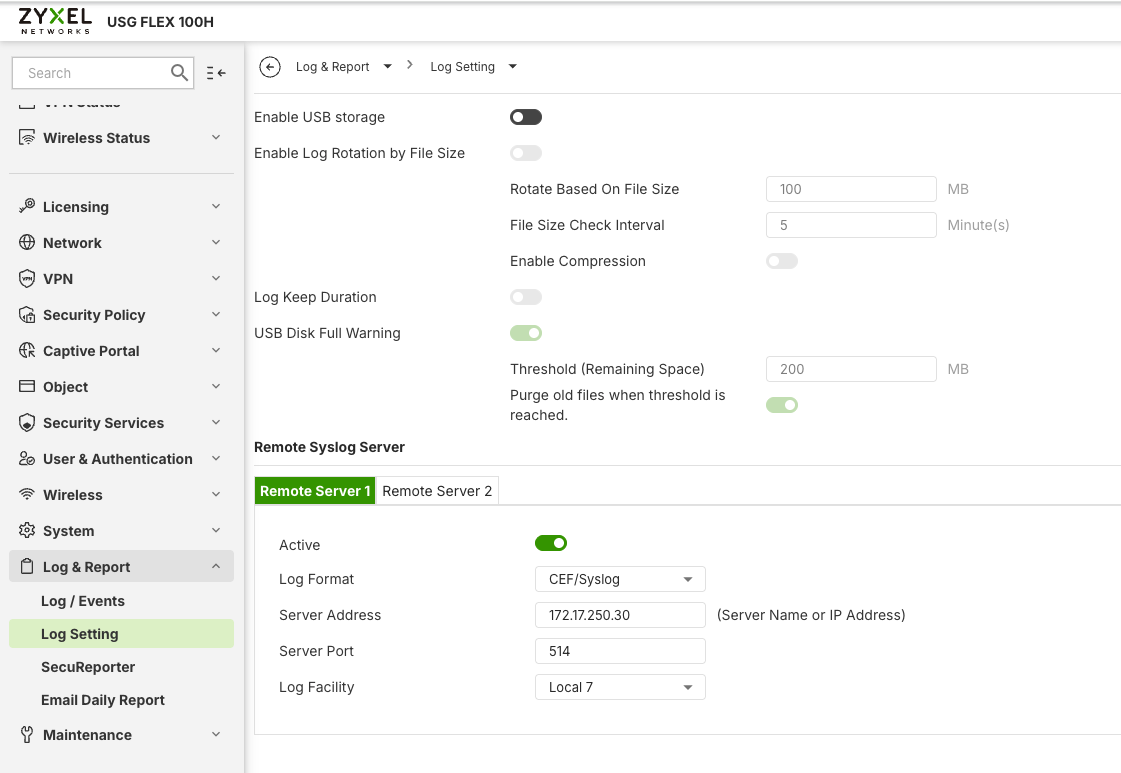
Task: Open the Captive Portal menu label
Action: pos(91,351)
